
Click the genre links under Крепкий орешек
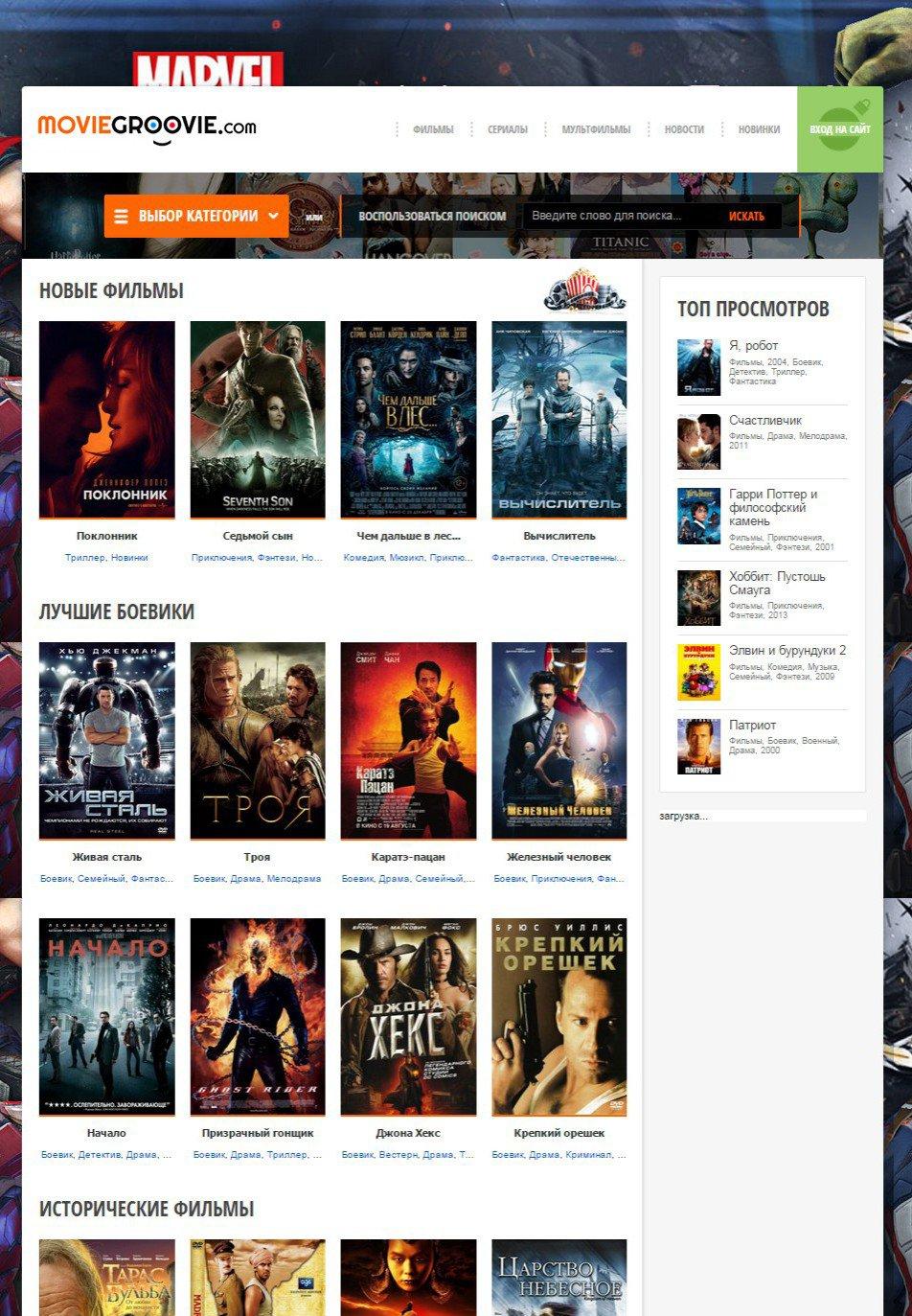coord(559,1154)
